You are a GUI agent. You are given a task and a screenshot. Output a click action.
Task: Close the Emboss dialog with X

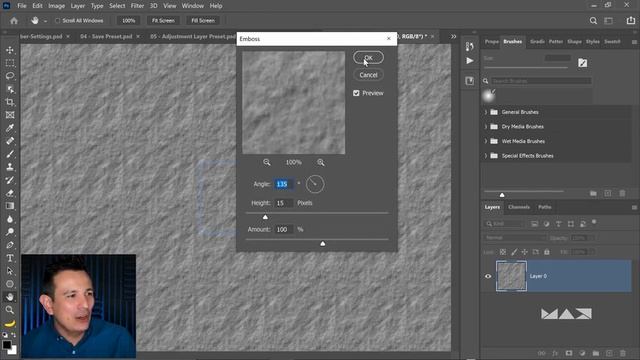pyautogui.click(x=389, y=38)
